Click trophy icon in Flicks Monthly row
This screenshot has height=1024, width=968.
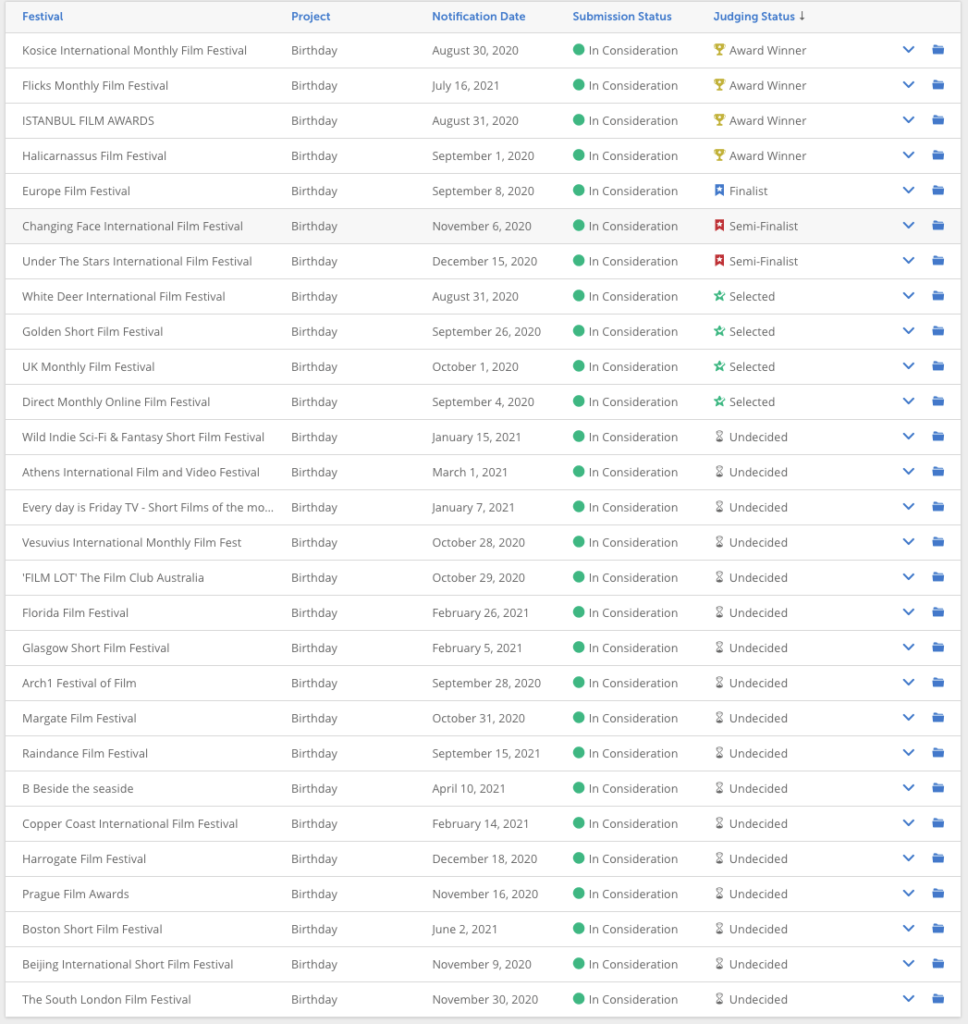pyautogui.click(x=719, y=85)
